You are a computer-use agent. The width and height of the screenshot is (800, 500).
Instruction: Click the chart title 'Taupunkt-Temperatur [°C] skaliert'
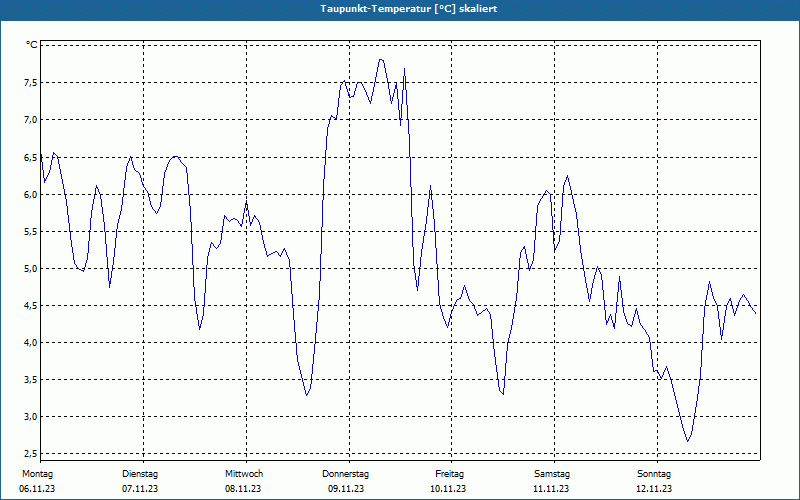click(x=409, y=9)
